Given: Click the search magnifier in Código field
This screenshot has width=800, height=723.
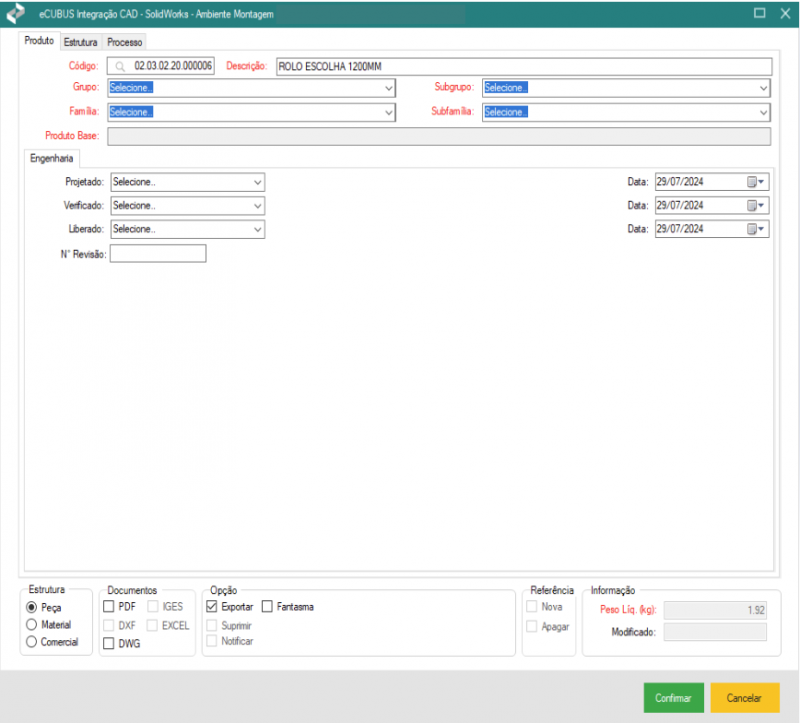Looking at the screenshot, I should click(120, 66).
